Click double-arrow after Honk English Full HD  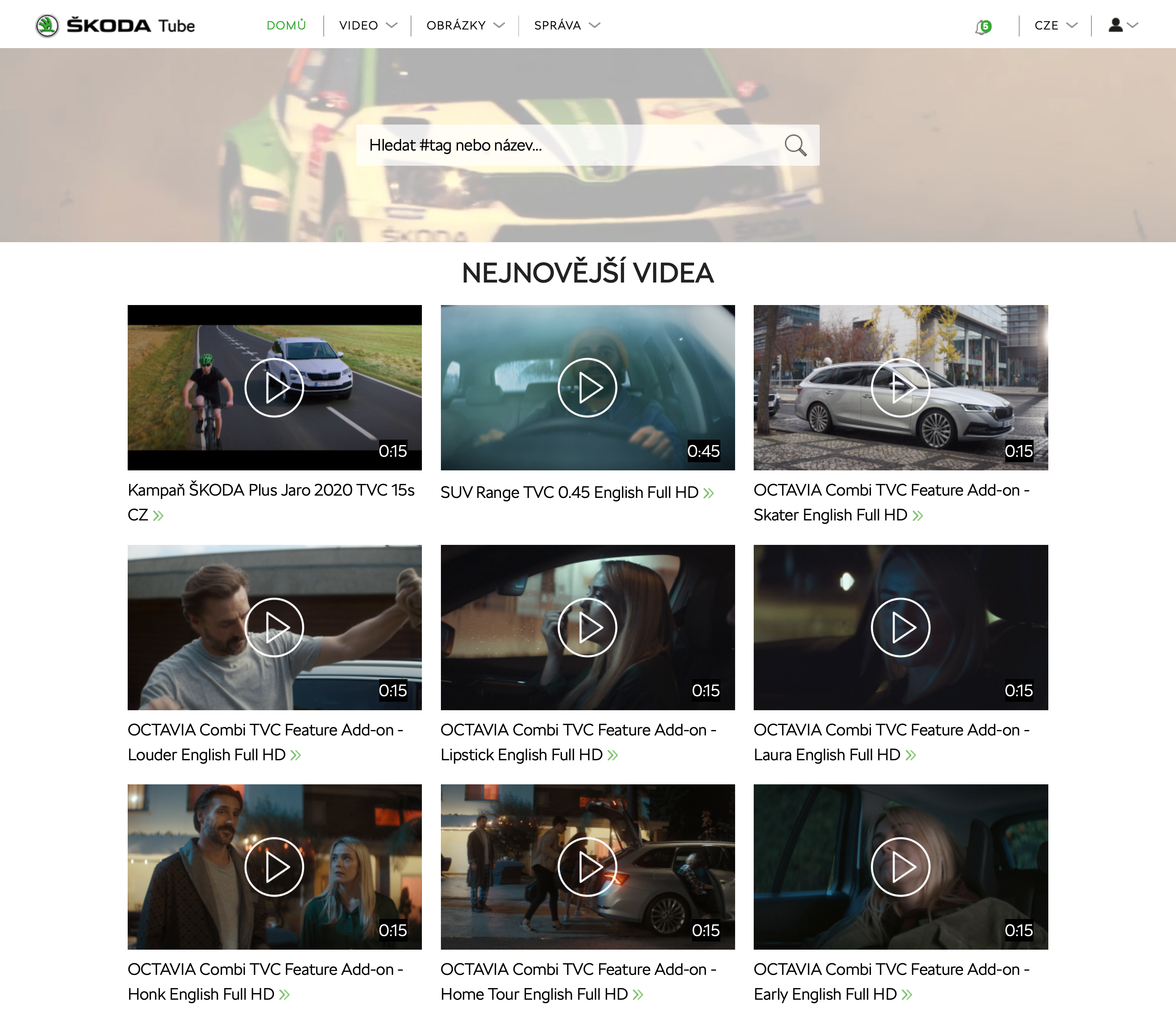tap(284, 995)
